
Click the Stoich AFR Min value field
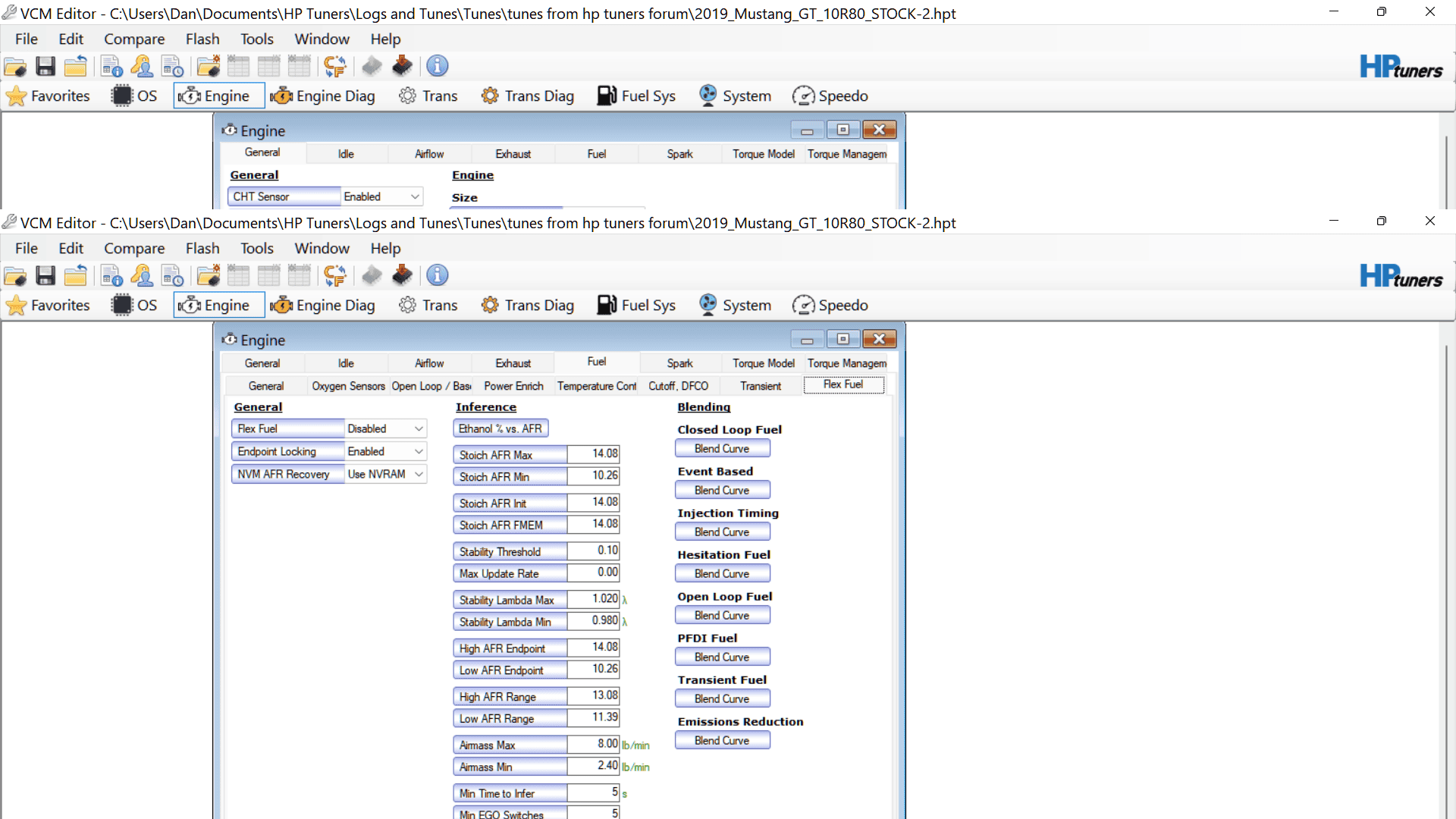coord(593,476)
